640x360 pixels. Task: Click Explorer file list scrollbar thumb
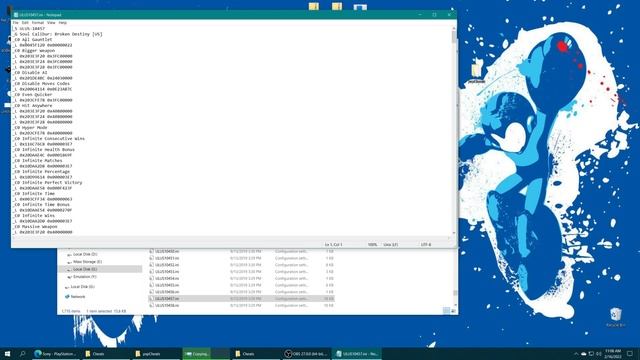coord(455,293)
